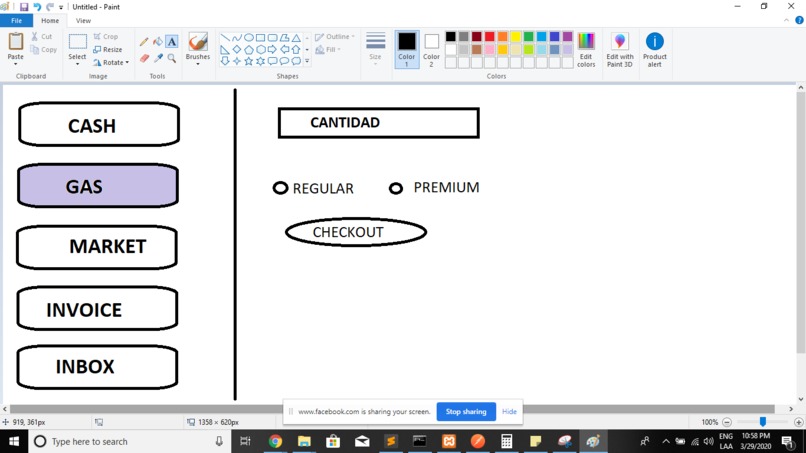
Task: Open the File menu
Action: (x=16, y=21)
